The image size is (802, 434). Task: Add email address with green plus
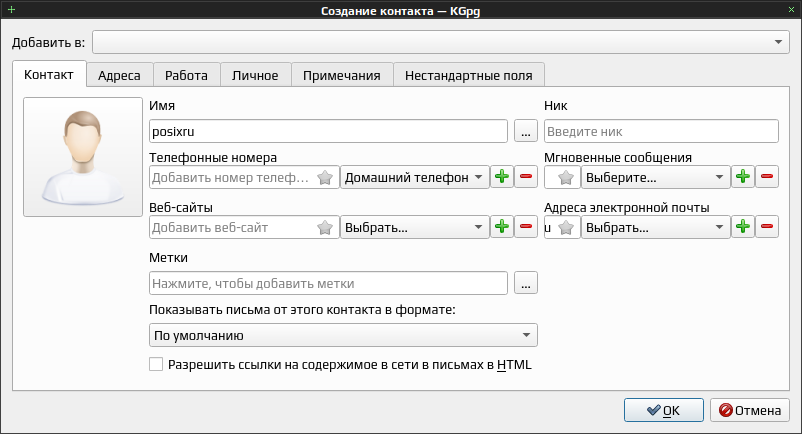(x=743, y=227)
